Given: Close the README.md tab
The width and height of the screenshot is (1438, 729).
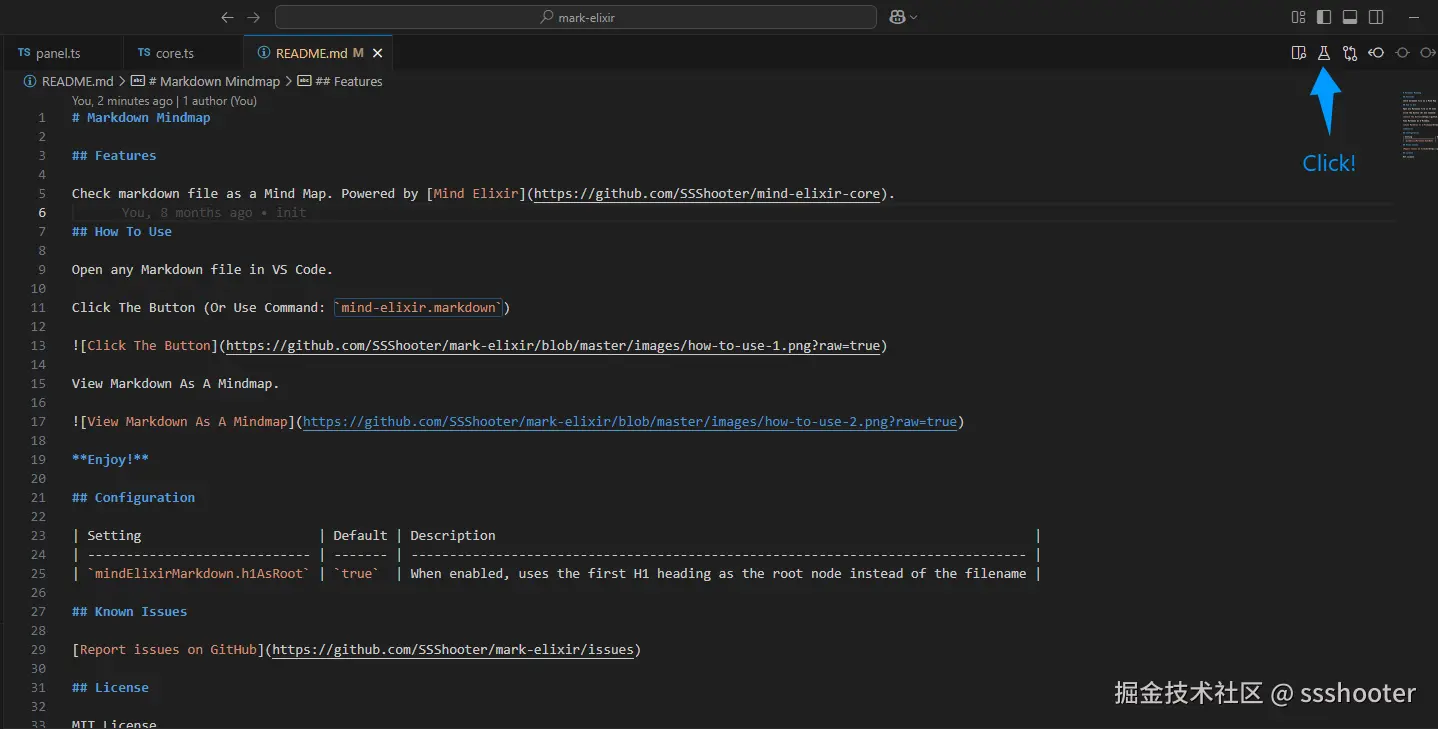Looking at the screenshot, I should 378,53.
